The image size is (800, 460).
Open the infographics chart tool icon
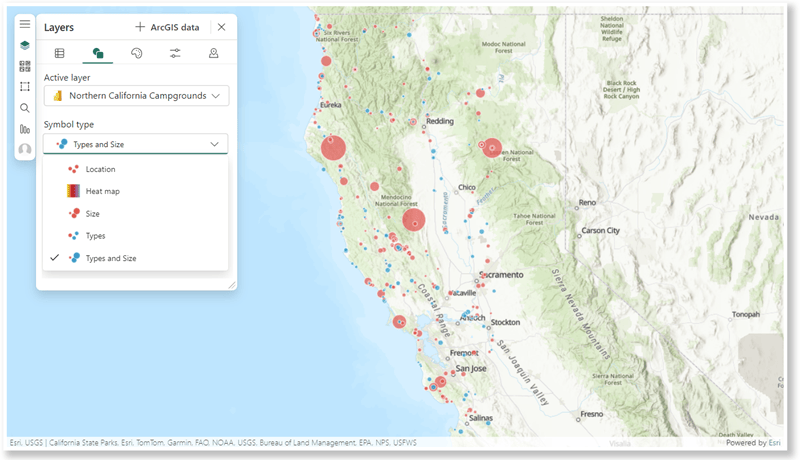[24, 129]
